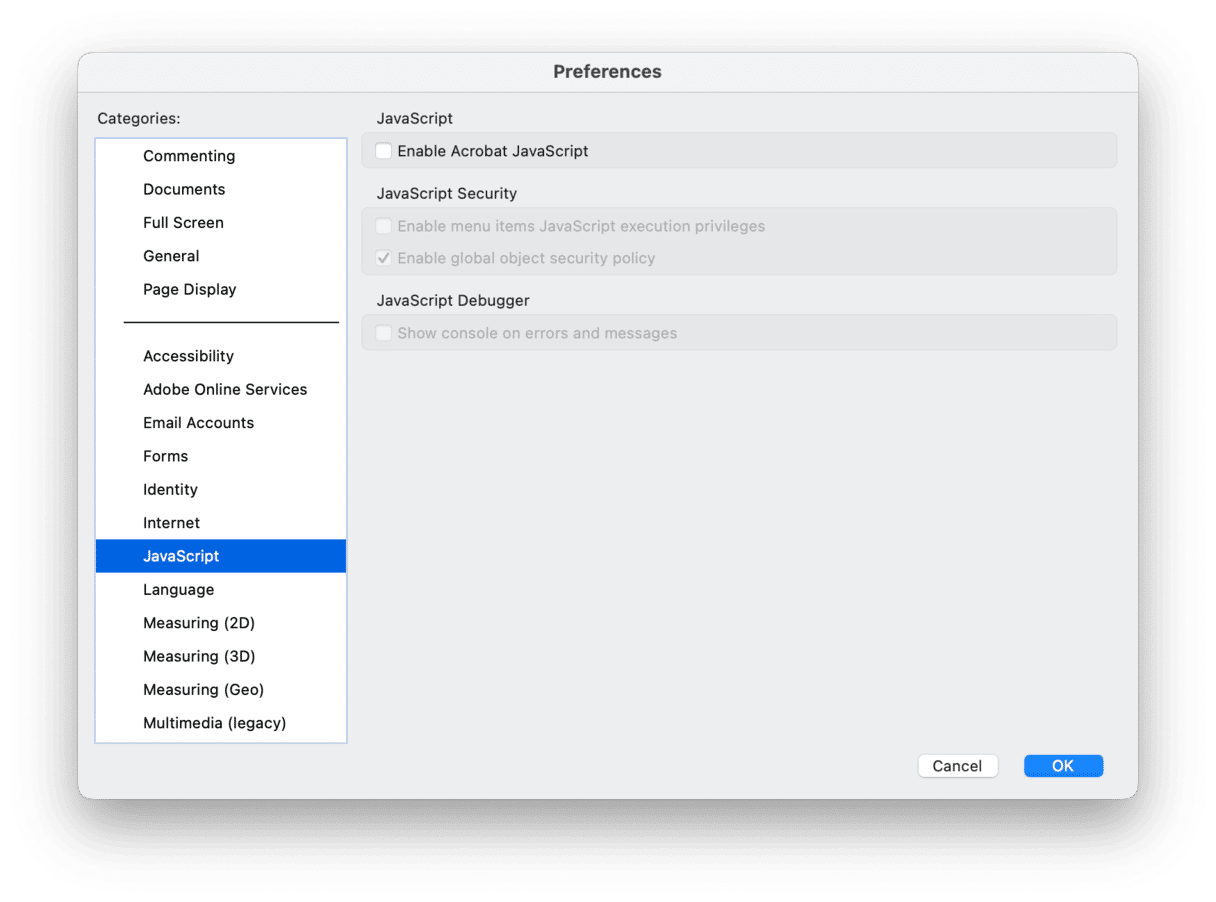1216x902 pixels.
Task: Choose Full Screen in categories list
Action: 183,223
